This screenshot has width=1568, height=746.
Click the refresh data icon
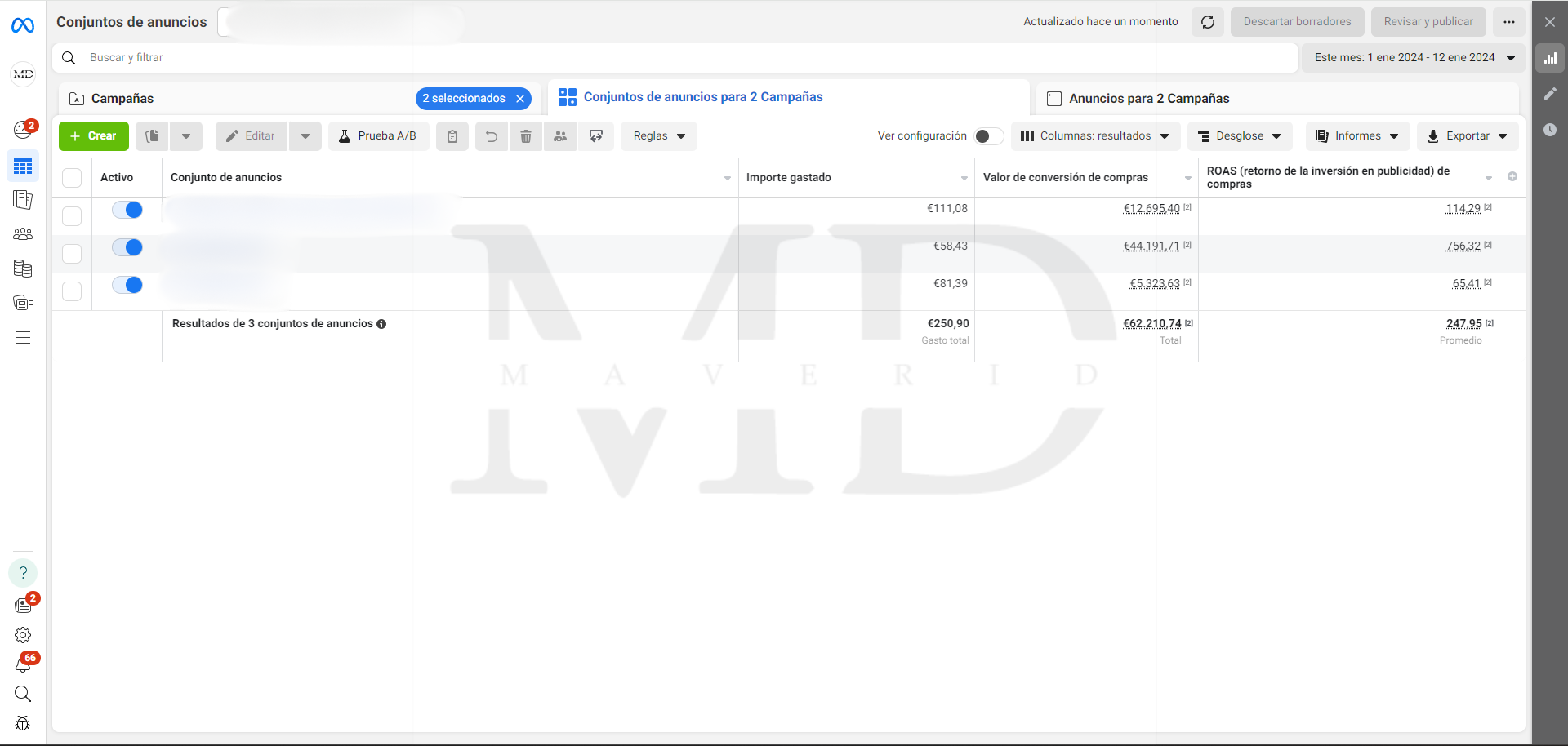(1207, 22)
